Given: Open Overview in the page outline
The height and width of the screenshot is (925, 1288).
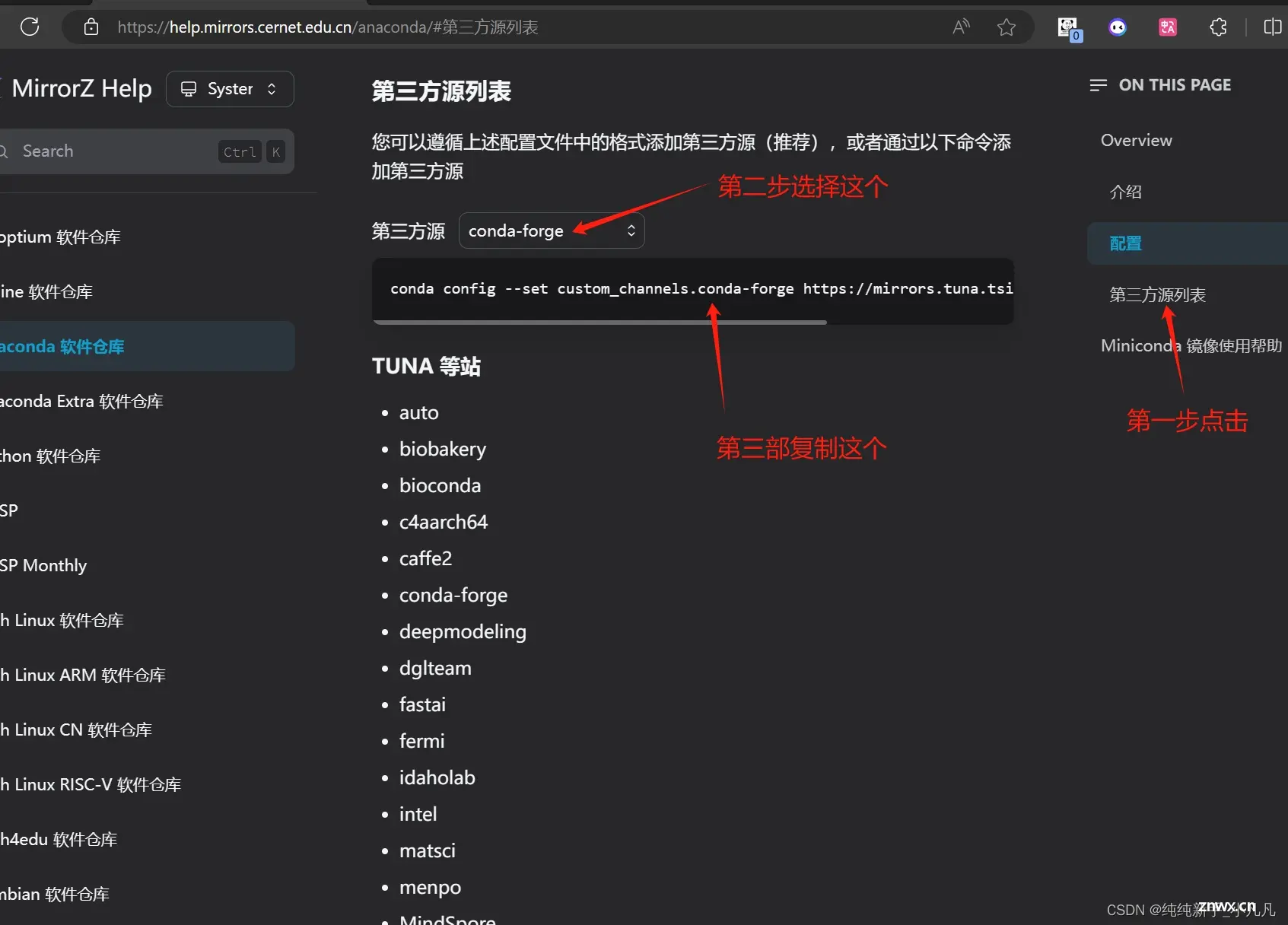Looking at the screenshot, I should coord(1136,141).
